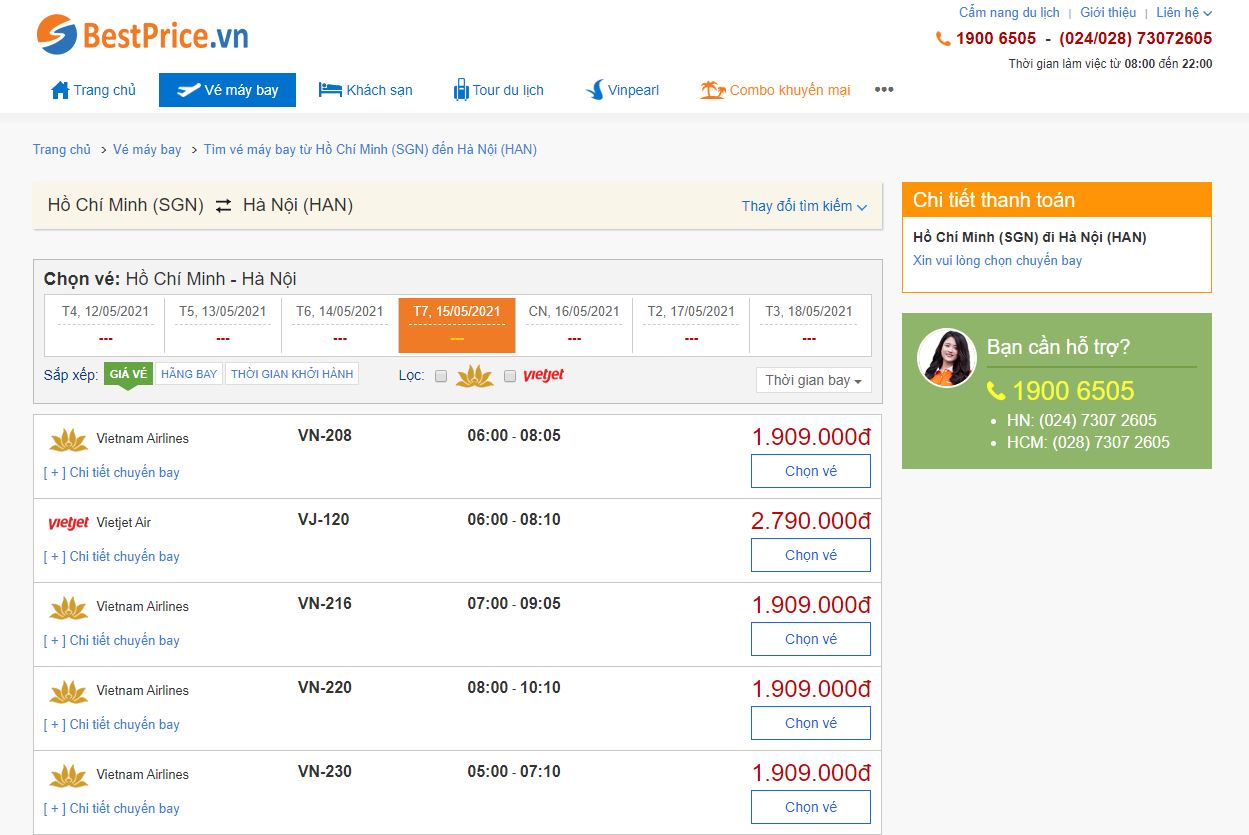Viewport: 1249px width, 835px height.
Task: Sort flights by GIÁ VÉ
Action: (128, 374)
